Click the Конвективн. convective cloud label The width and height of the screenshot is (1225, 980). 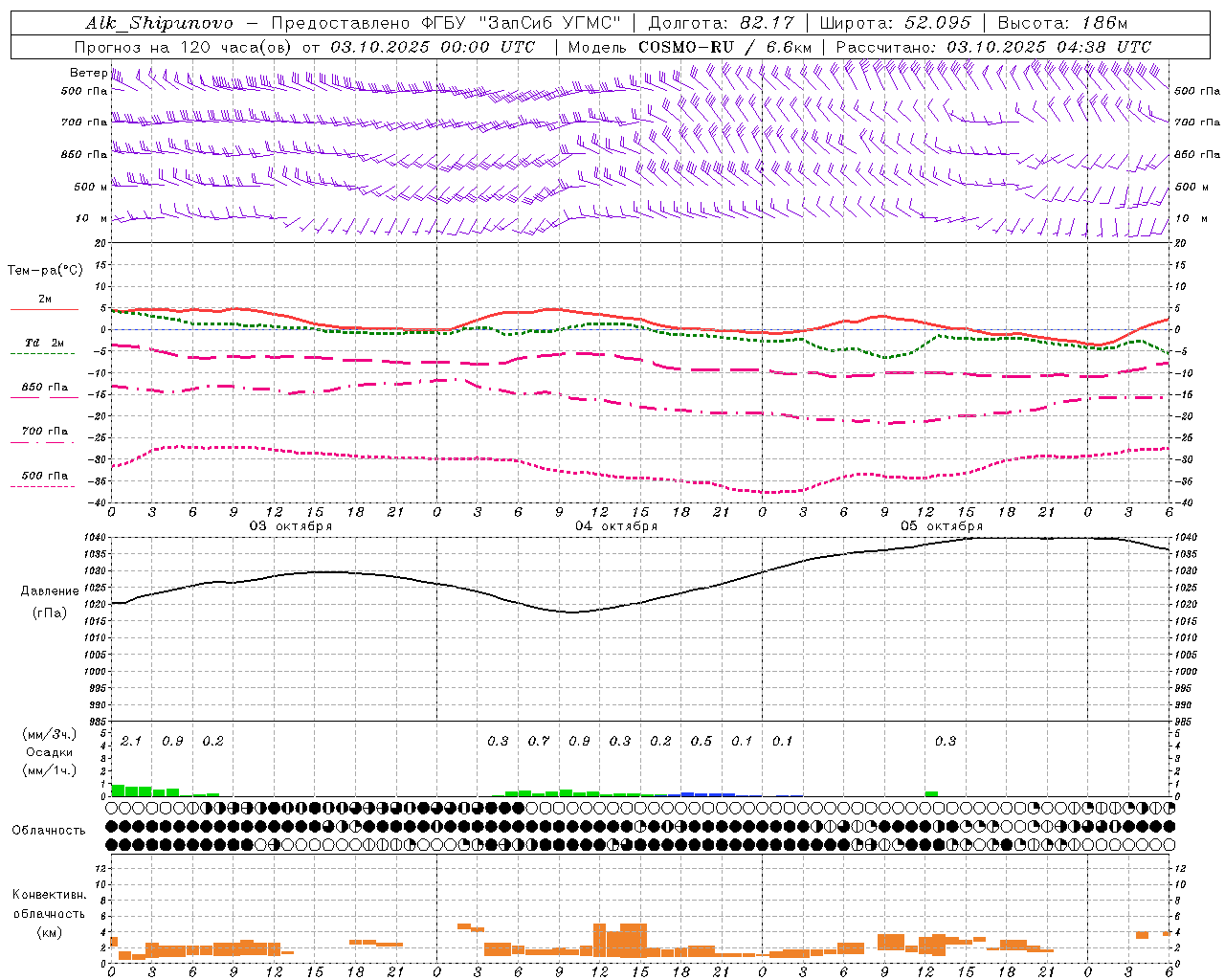(49, 895)
